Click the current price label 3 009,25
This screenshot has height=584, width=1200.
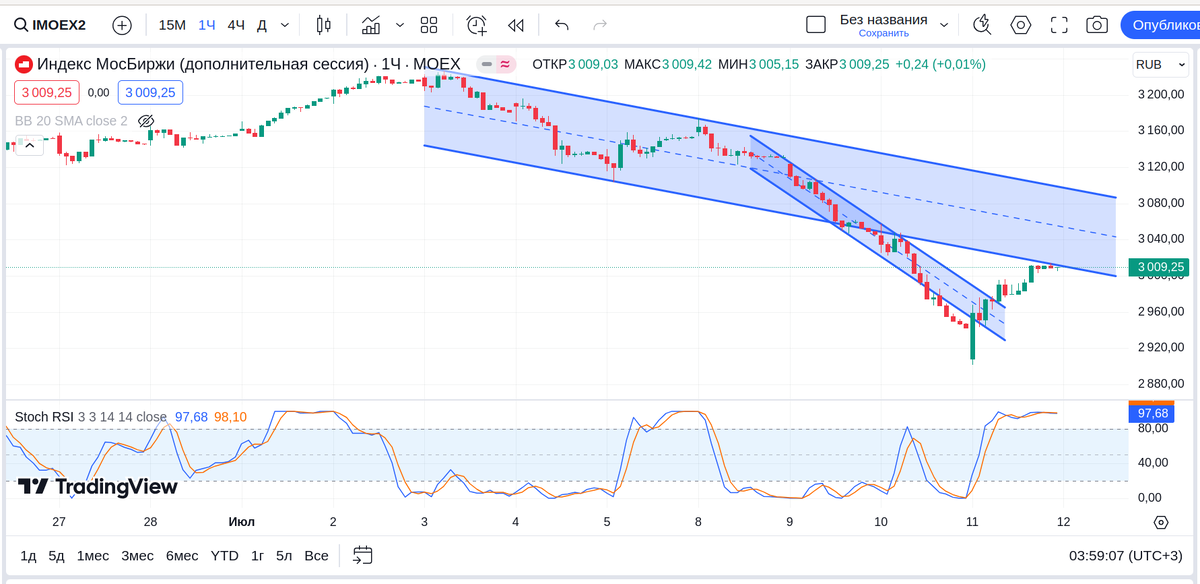[x=1160, y=267]
